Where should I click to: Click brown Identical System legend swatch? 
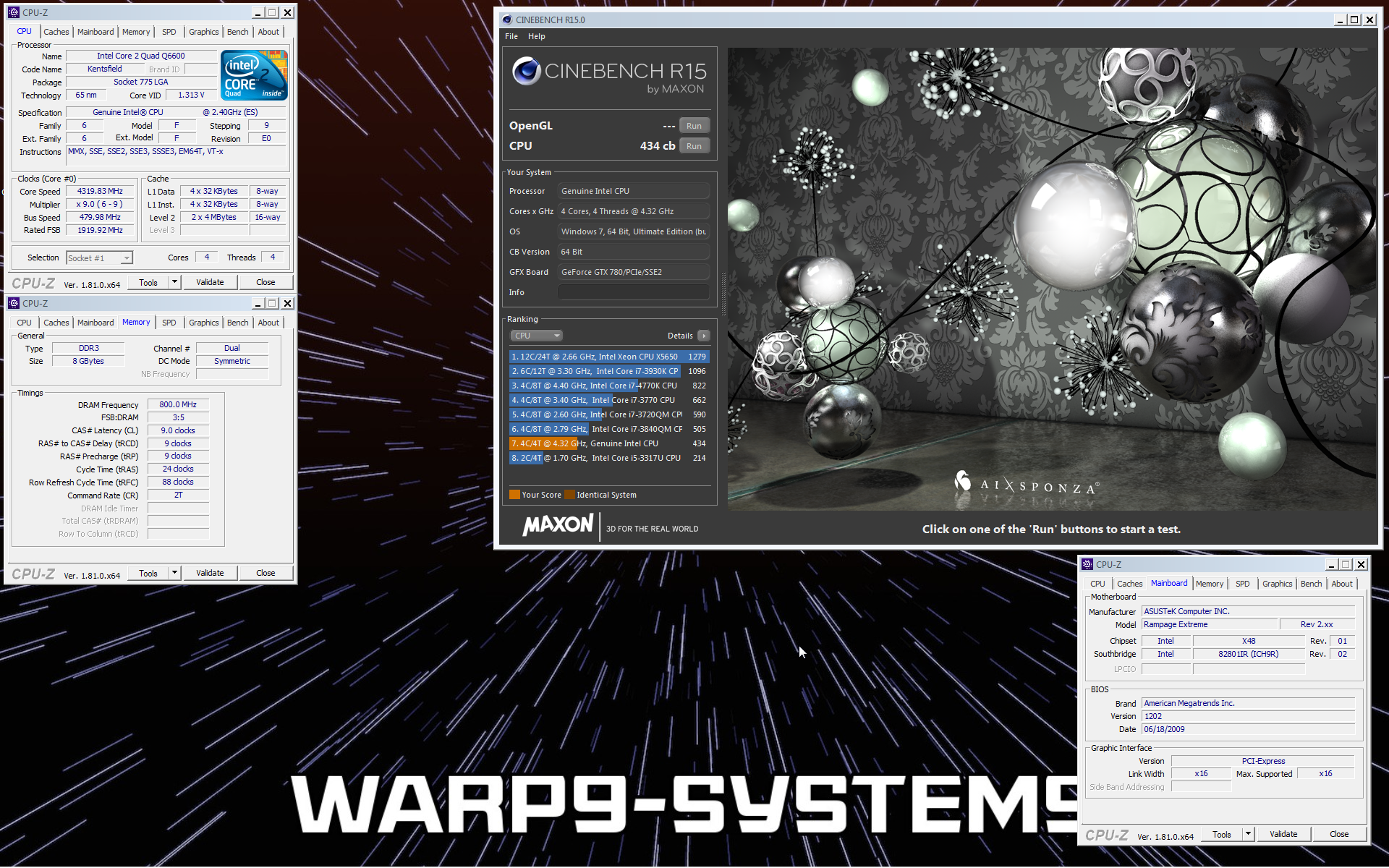[569, 495]
